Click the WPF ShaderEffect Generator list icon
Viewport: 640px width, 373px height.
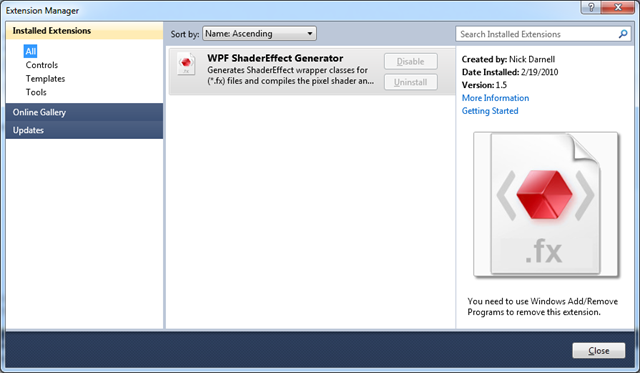pos(186,64)
